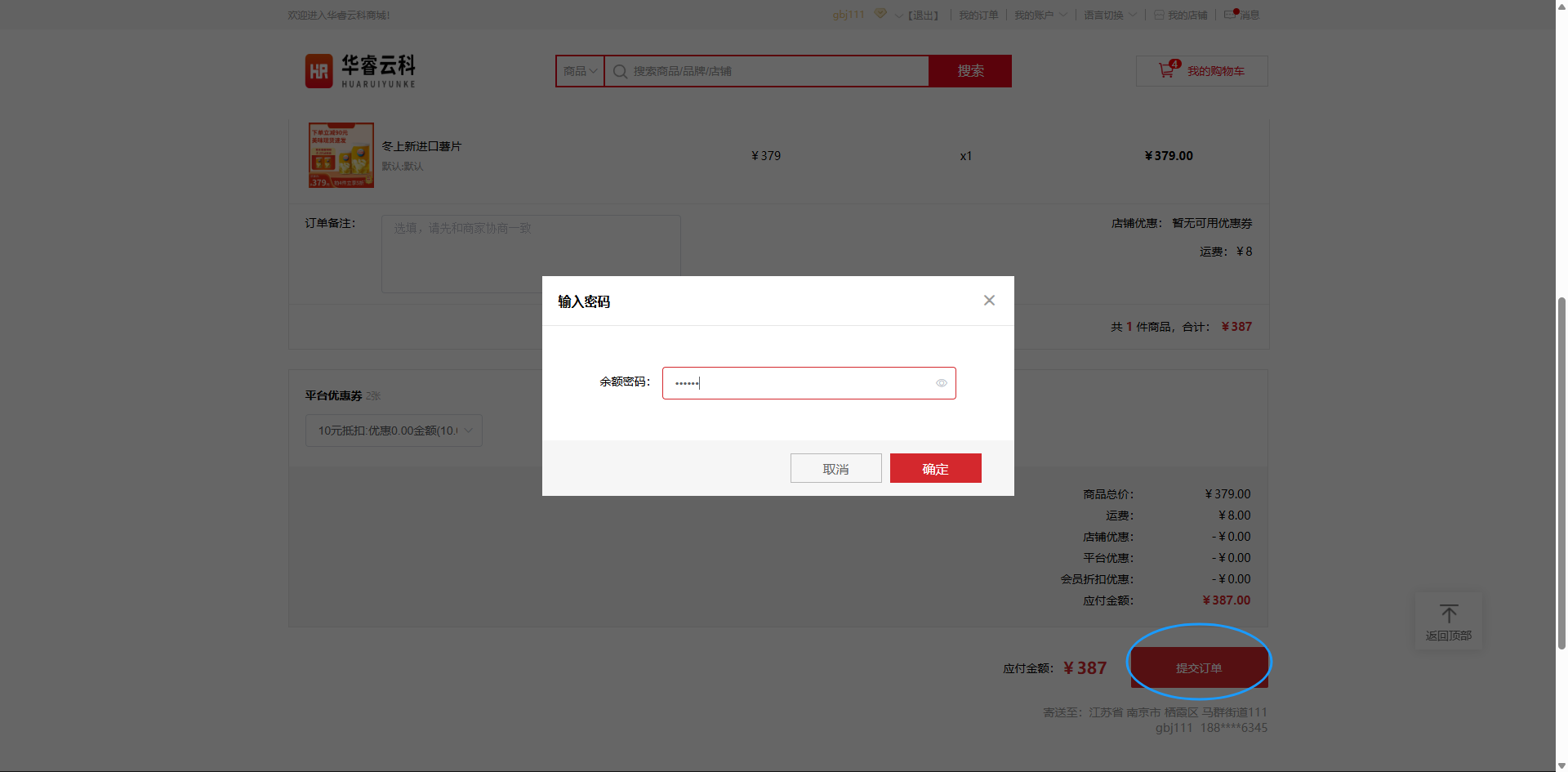Toggle password visibility eye icon
The height and width of the screenshot is (772, 1568).
(x=941, y=383)
